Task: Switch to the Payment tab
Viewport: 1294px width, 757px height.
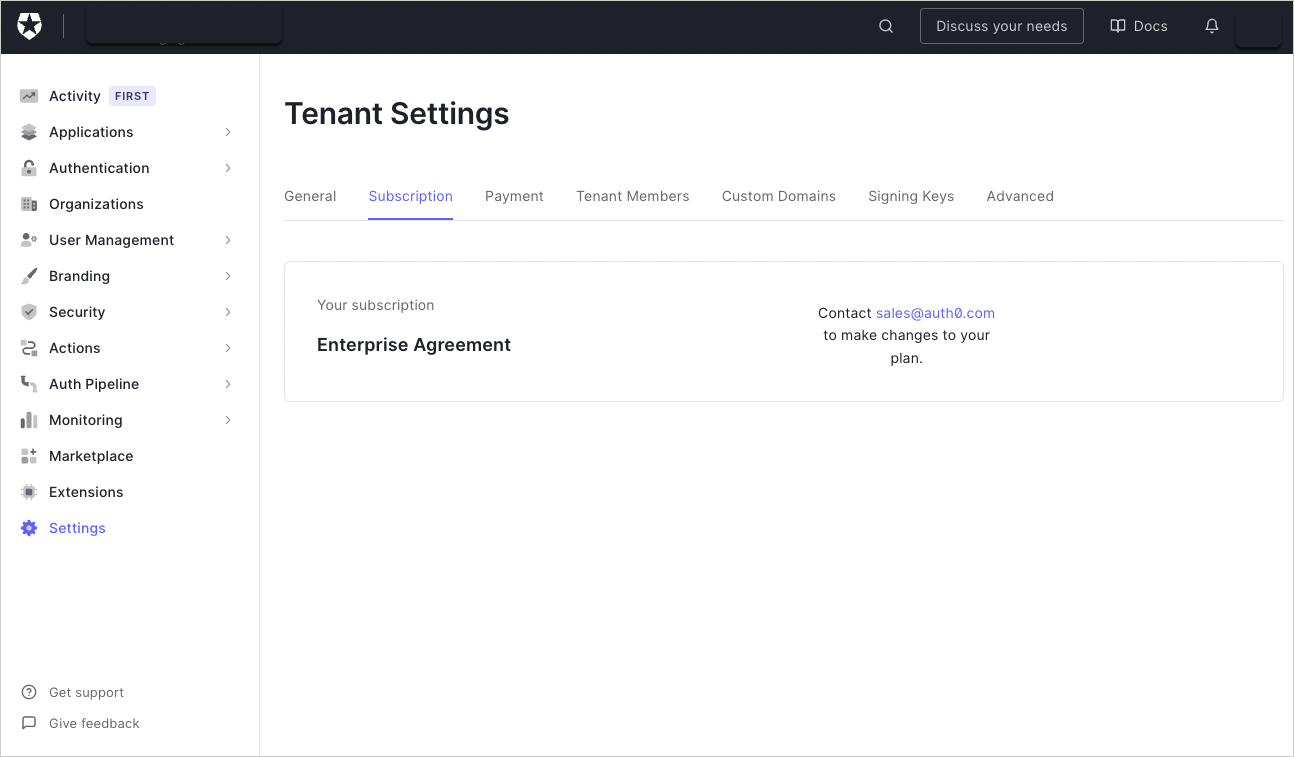Action: pos(514,196)
